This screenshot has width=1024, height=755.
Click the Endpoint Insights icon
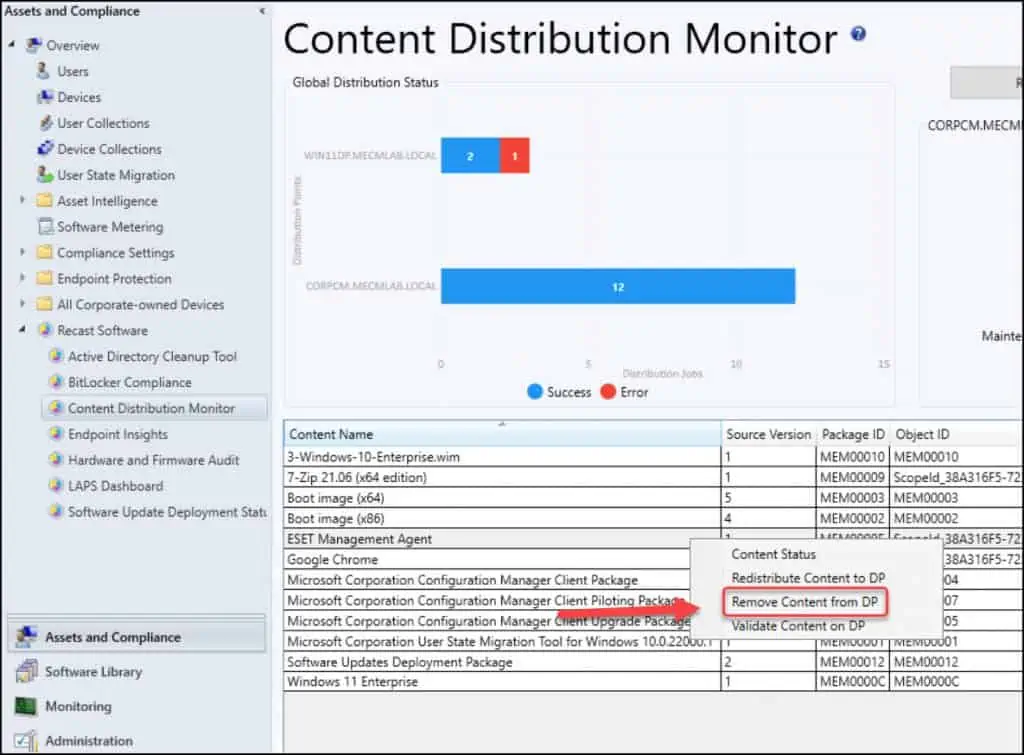[x=56, y=434]
